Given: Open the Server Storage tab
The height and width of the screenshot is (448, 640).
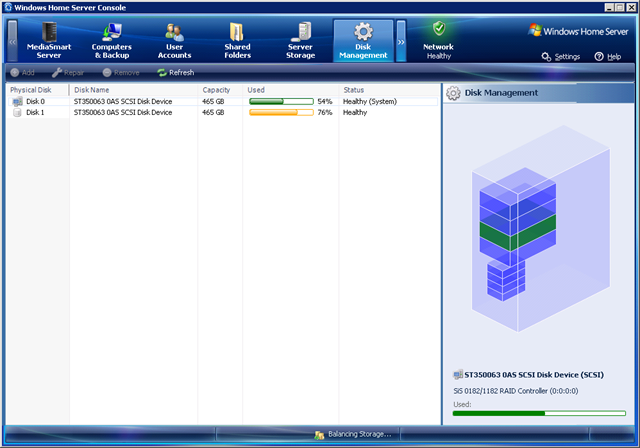Looking at the screenshot, I should [x=300, y=41].
